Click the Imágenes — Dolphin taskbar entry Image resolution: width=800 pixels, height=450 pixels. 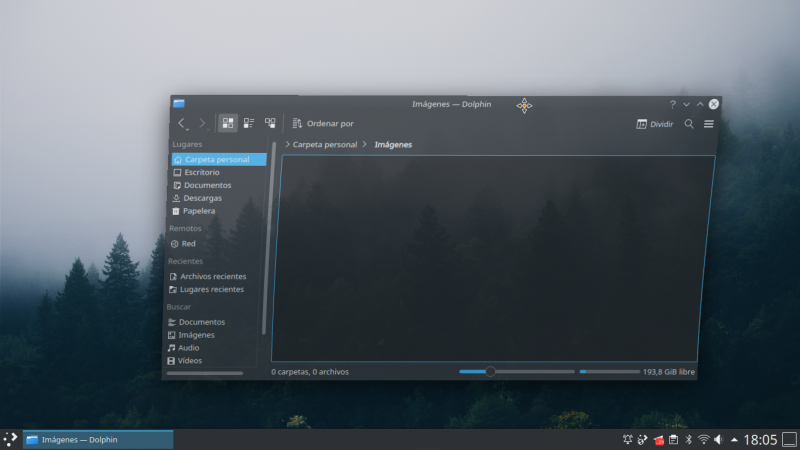pos(98,439)
